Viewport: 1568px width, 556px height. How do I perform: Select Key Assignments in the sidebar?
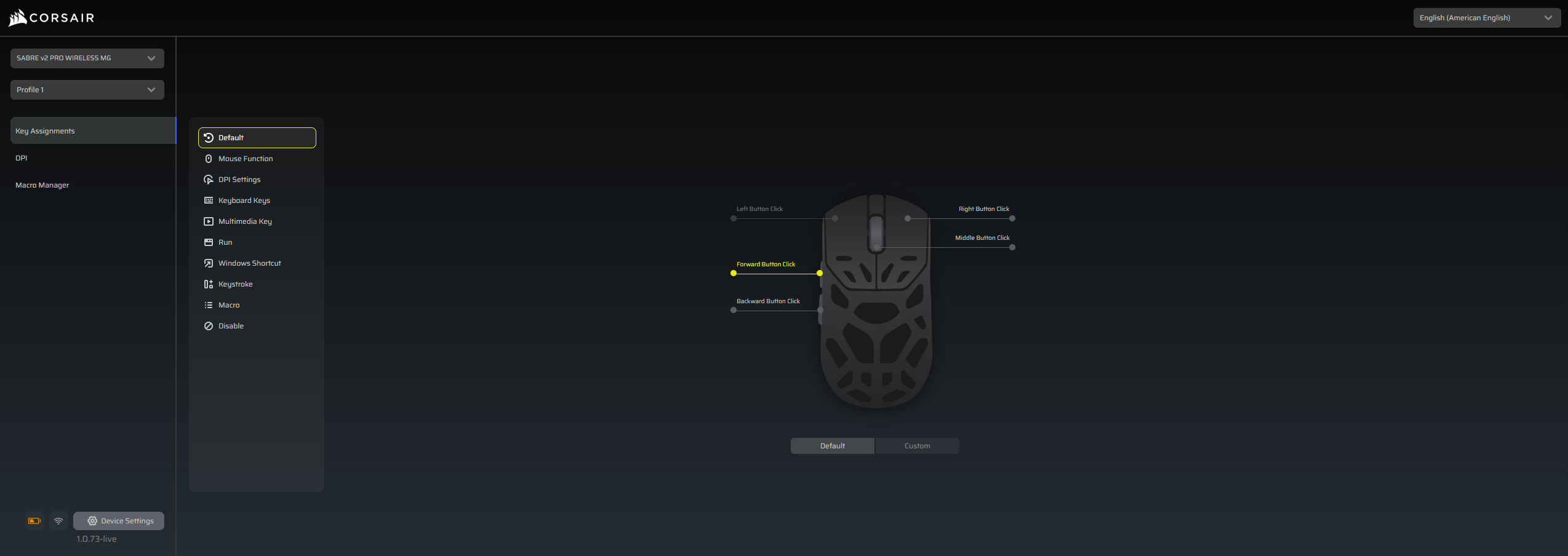(x=93, y=131)
